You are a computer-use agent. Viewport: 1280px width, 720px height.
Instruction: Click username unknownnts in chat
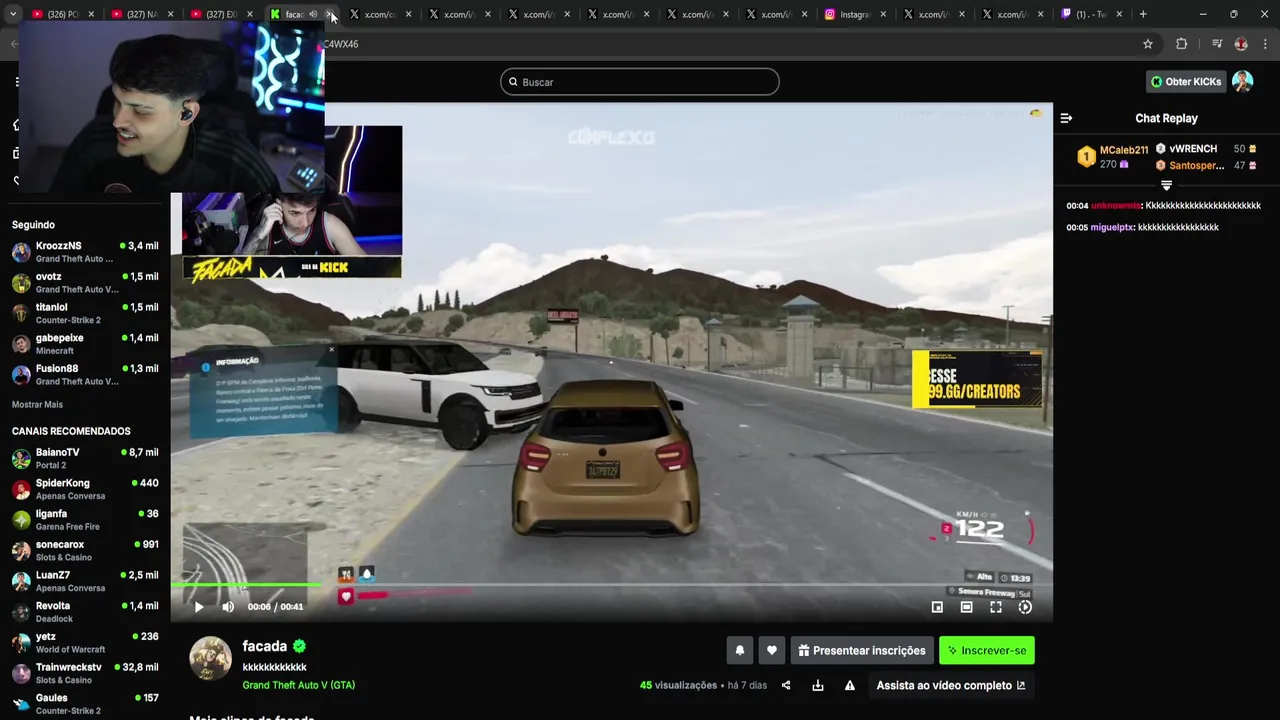pyautogui.click(x=1116, y=206)
